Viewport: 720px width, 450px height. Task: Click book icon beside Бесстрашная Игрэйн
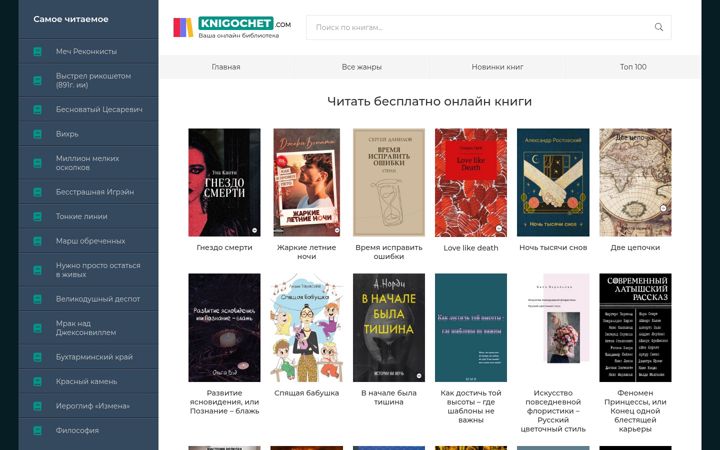[x=38, y=192]
